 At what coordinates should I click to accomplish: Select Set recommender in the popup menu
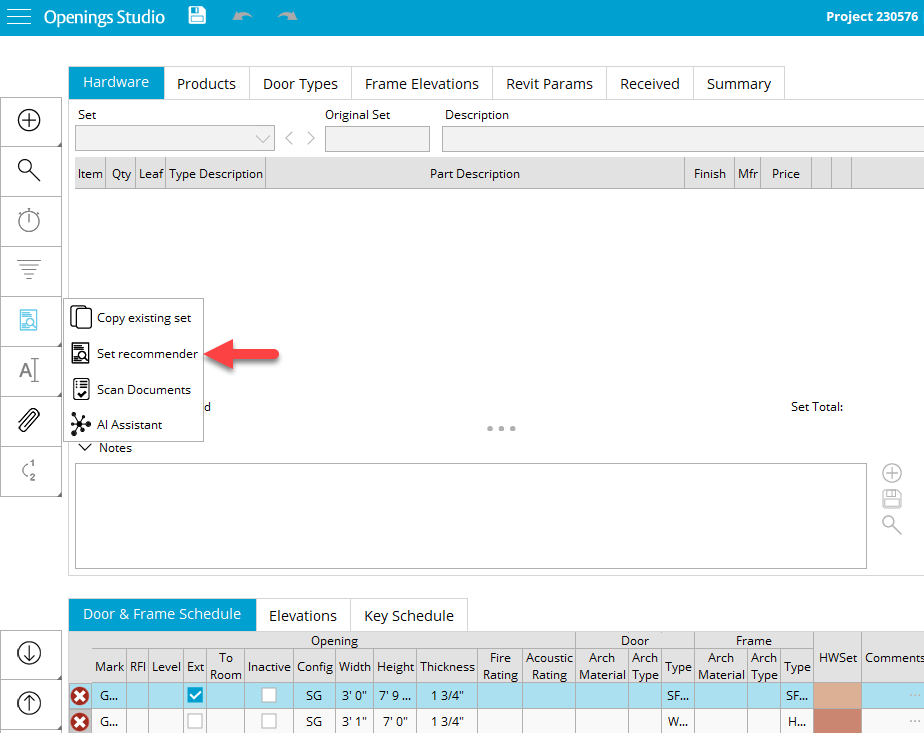[134, 354]
